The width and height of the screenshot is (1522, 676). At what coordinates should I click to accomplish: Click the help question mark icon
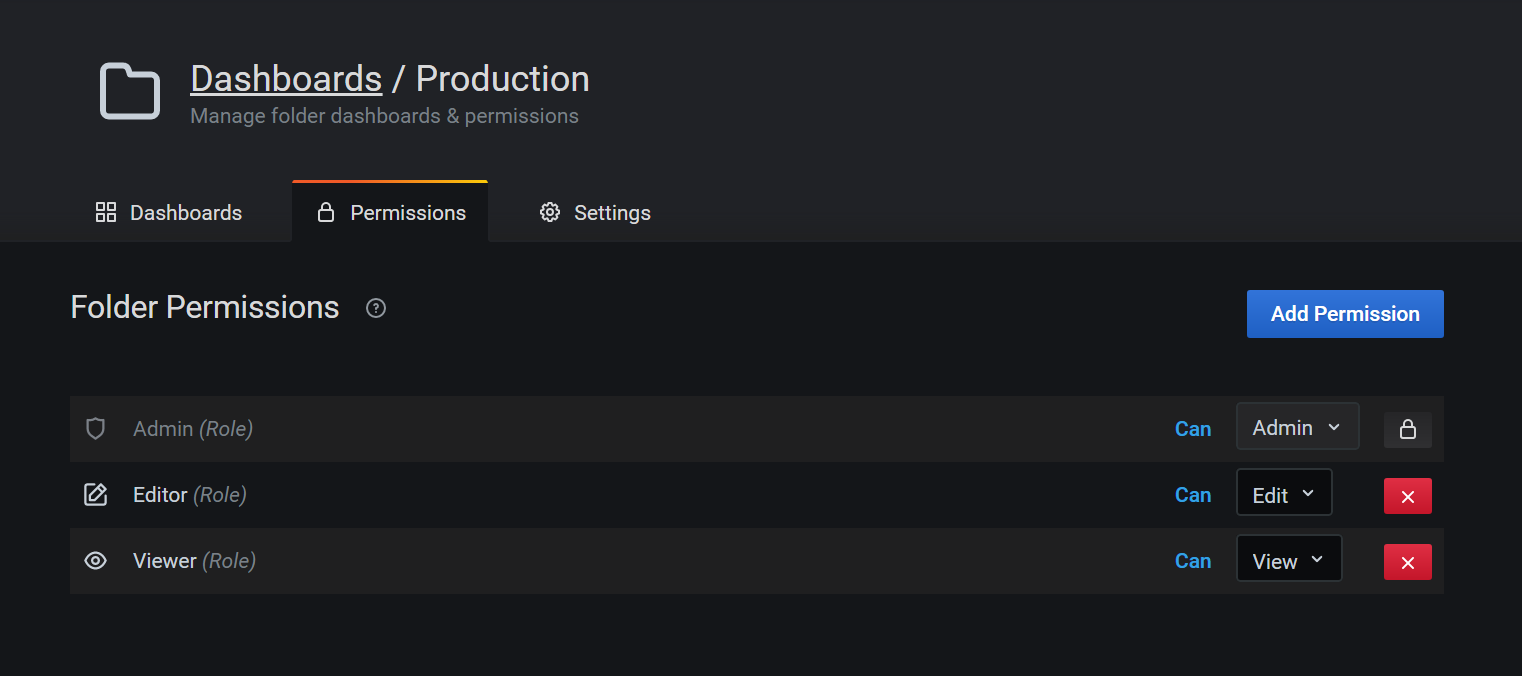click(376, 308)
